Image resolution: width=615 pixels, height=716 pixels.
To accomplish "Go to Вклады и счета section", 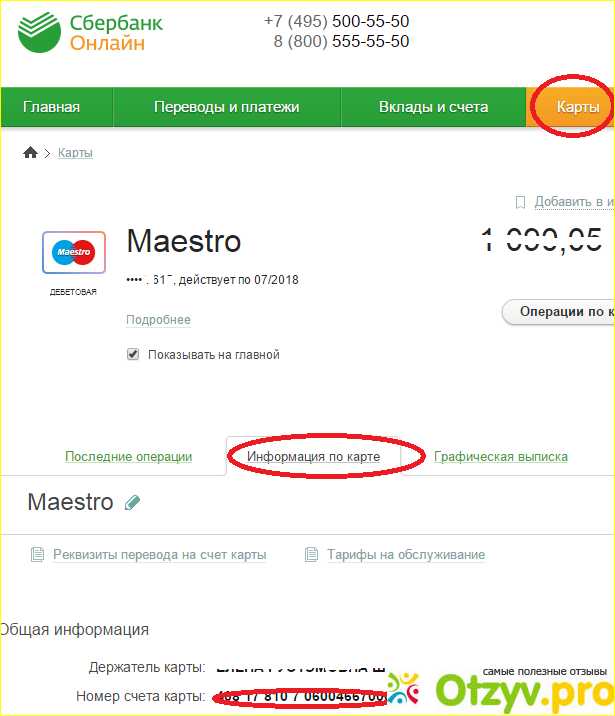I will pyautogui.click(x=434, y=107).
